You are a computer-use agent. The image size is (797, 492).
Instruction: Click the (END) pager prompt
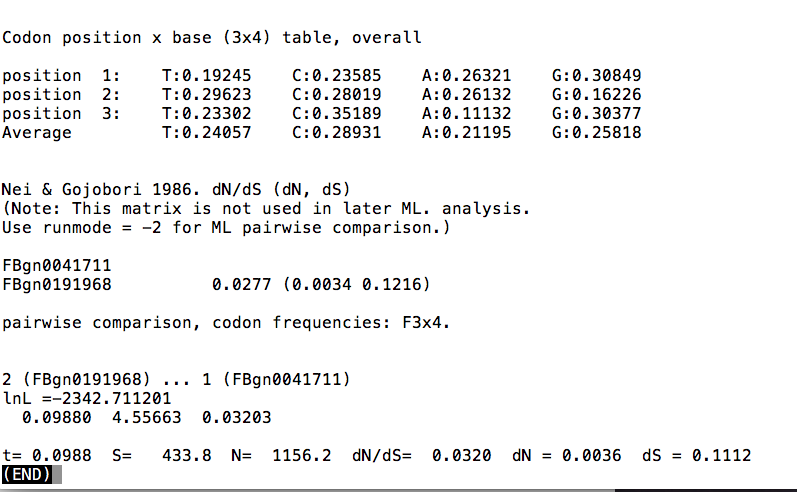[32, 474]
